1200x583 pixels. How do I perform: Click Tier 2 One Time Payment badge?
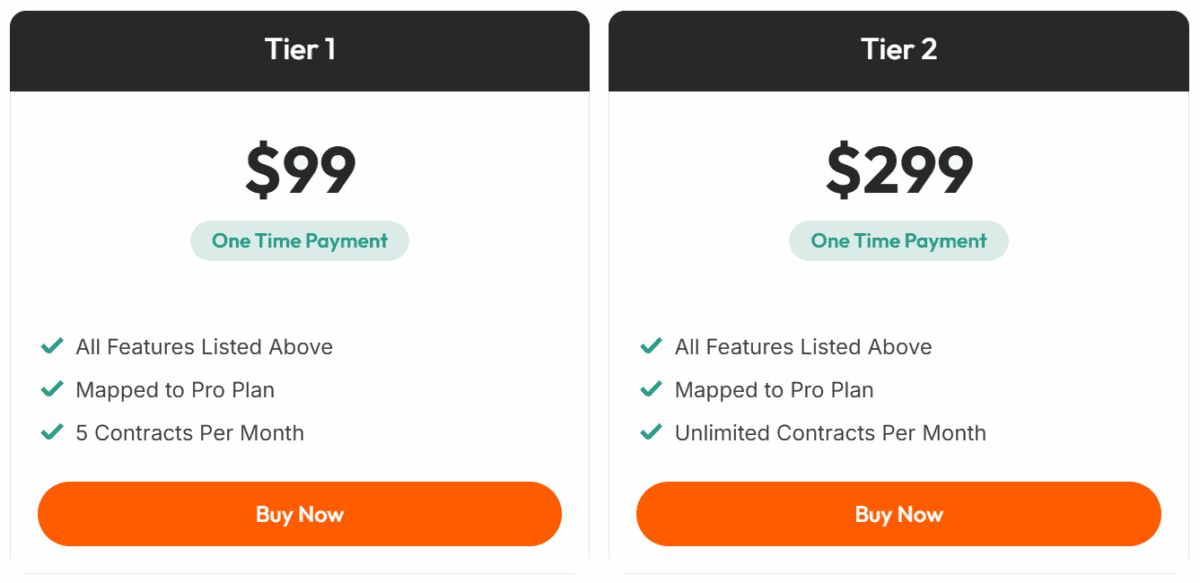[899, 241]
